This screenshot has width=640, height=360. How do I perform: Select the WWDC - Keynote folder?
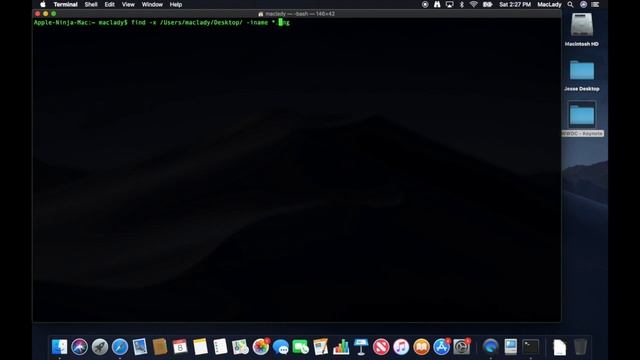coord(582,118)
